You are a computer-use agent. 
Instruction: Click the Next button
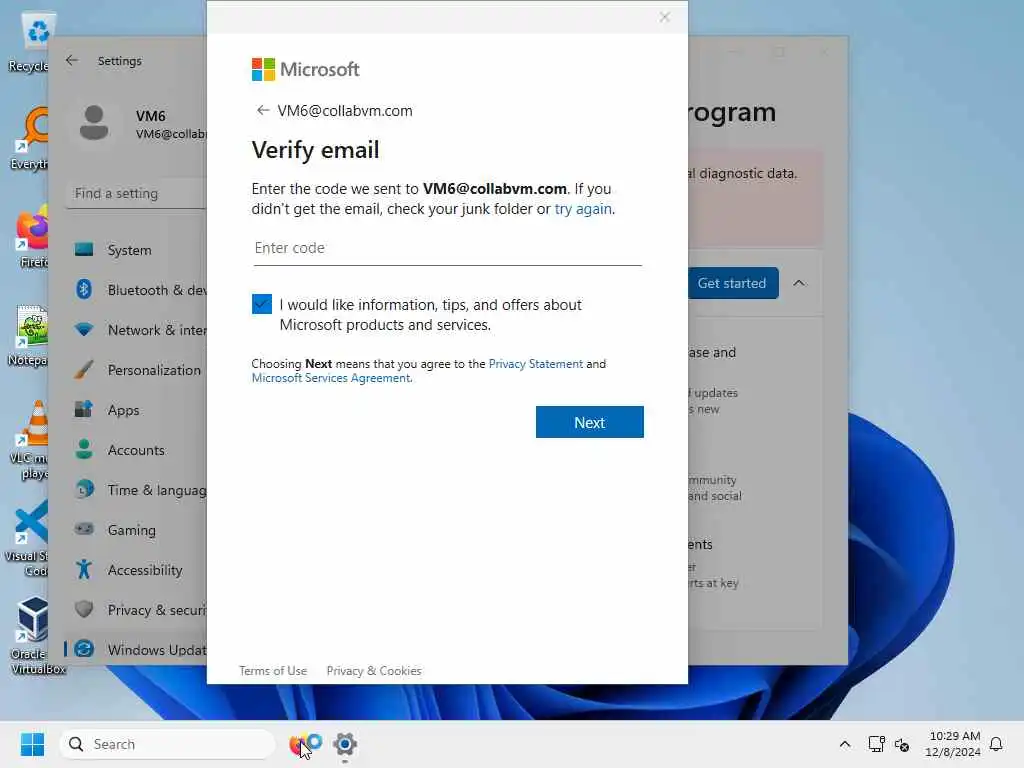coord(590,422)
